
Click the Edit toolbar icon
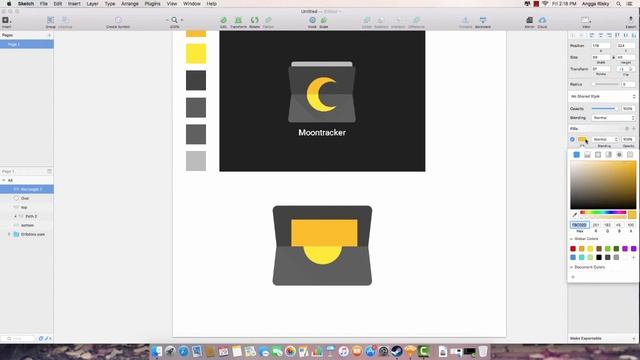pyautogui.click(x=223, y=20)
